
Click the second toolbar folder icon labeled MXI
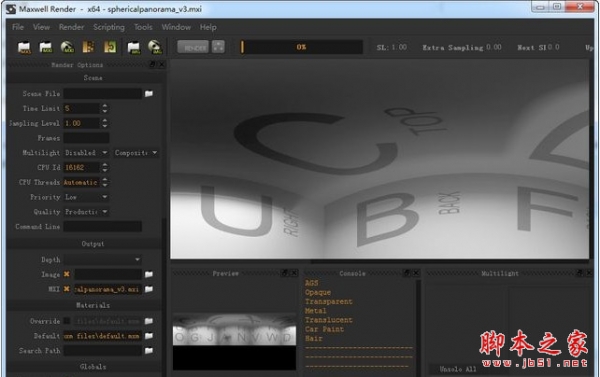[46, 47]
